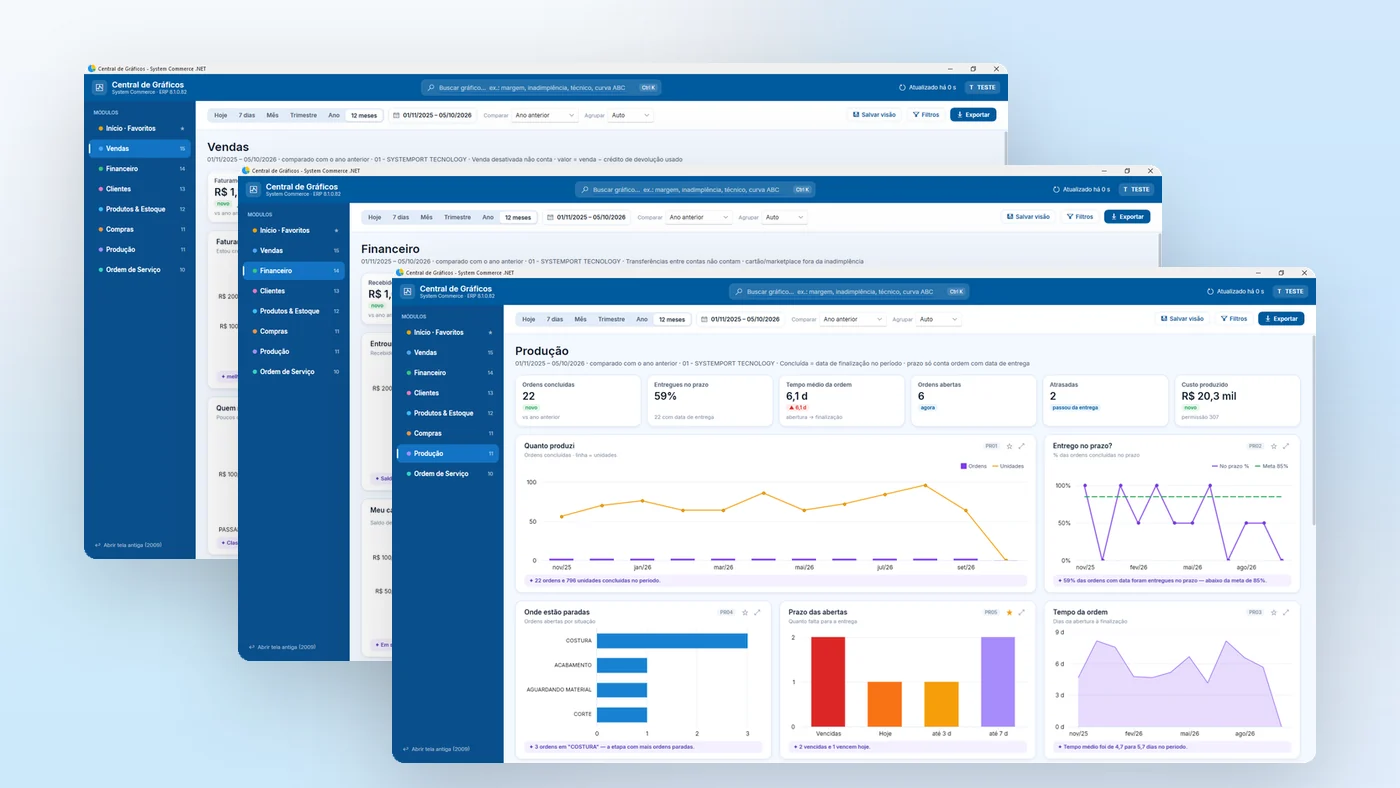Click the calendar icon in Vendas window date range
1400x788 pixels.
tap(397, 115)
